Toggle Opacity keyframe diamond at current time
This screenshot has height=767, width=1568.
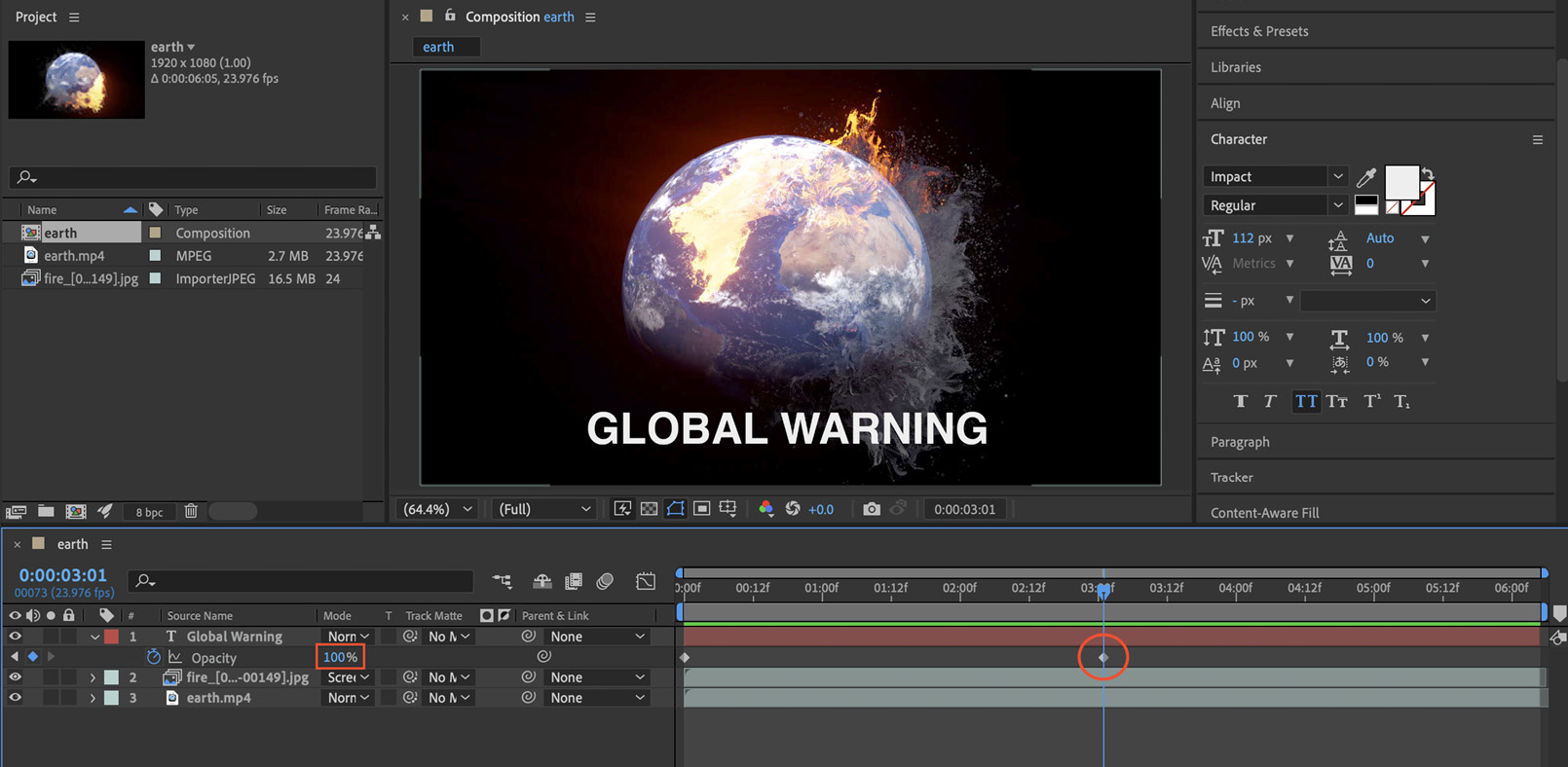point(32,657)
